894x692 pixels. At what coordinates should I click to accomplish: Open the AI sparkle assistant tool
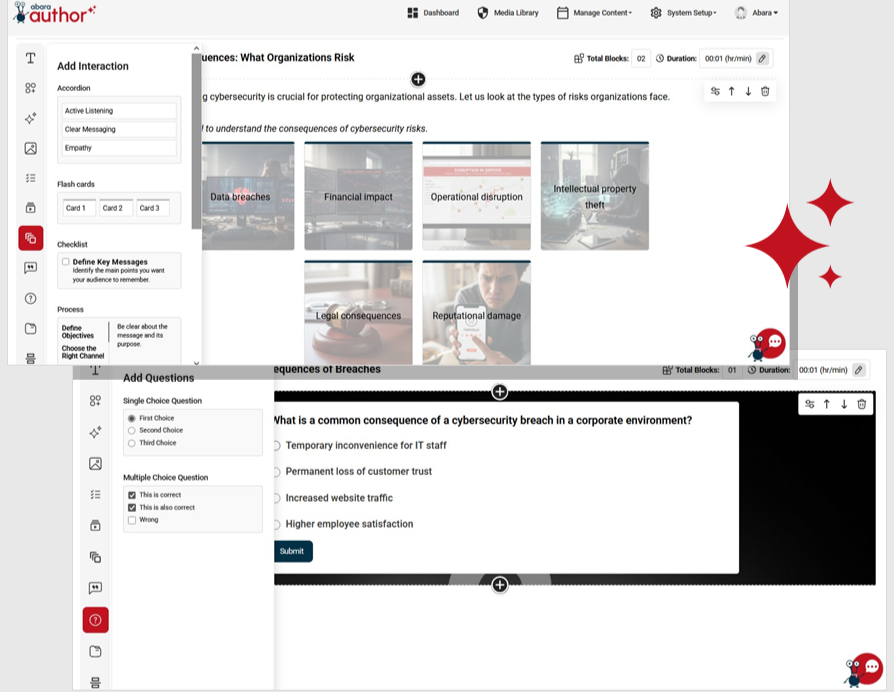[31, 118]
